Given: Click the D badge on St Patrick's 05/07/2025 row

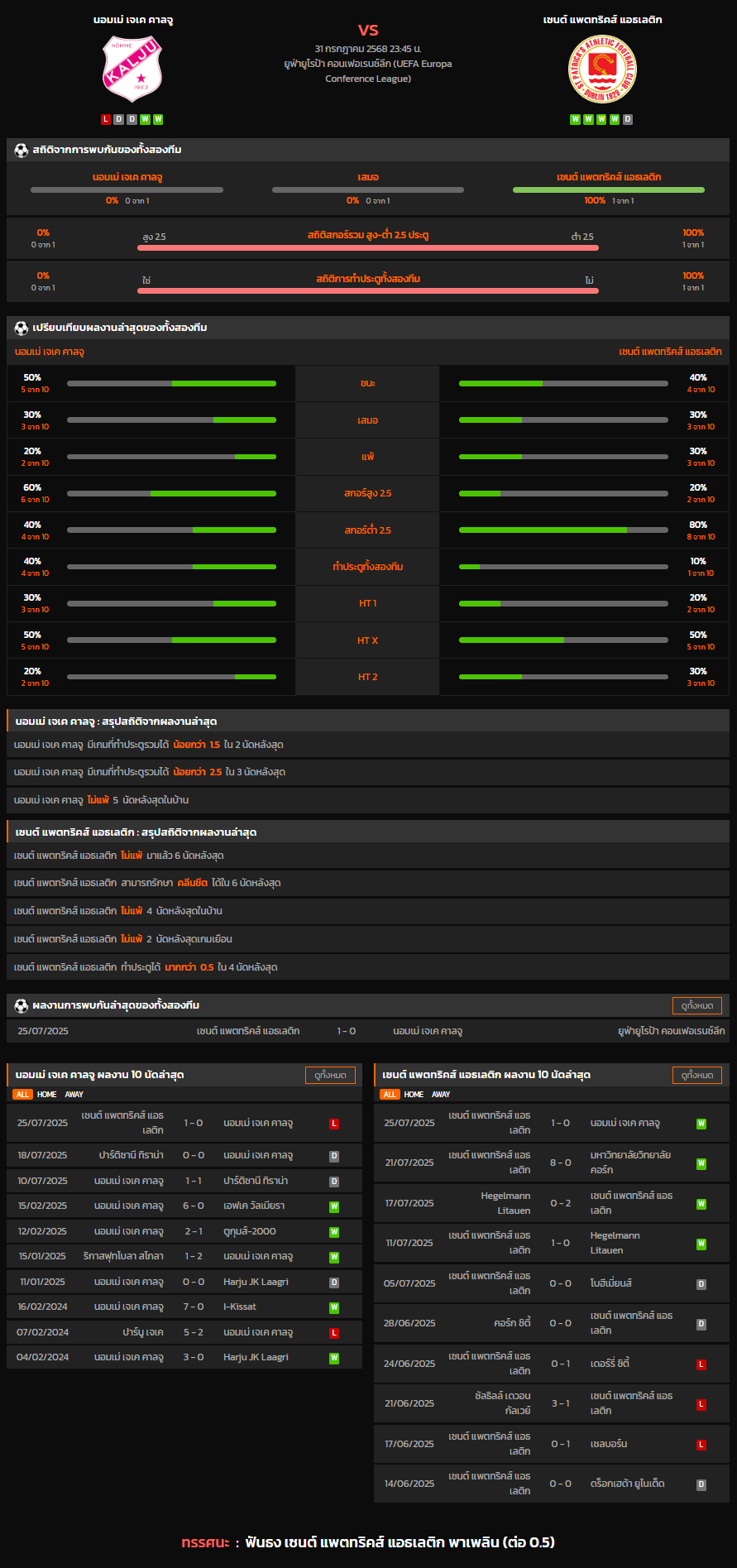Looking at the screenshot, I should click(x=701, y=1284).
